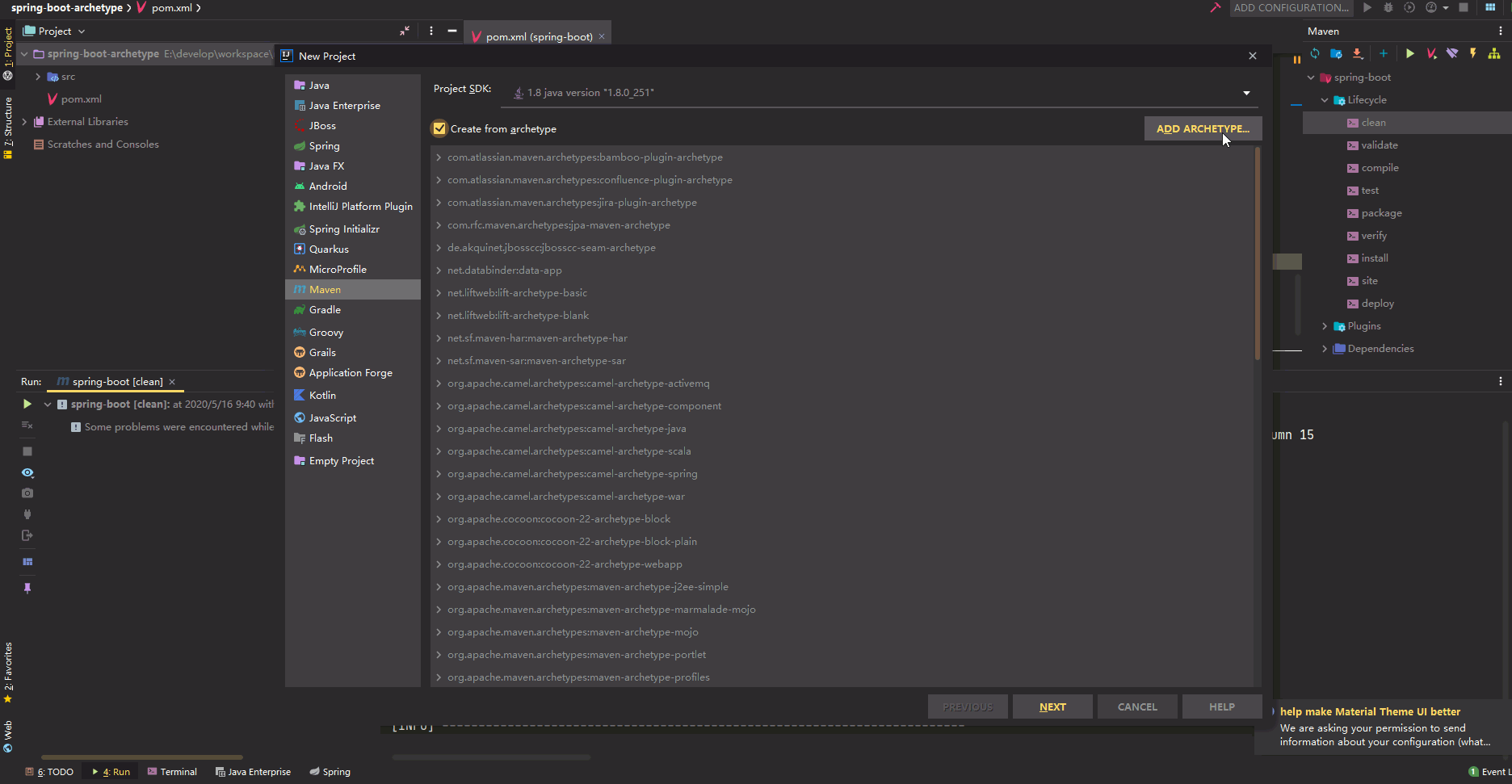Expand maven-archetype-mojo archetype
The image size is (1512, 784).
pos(439,632)
